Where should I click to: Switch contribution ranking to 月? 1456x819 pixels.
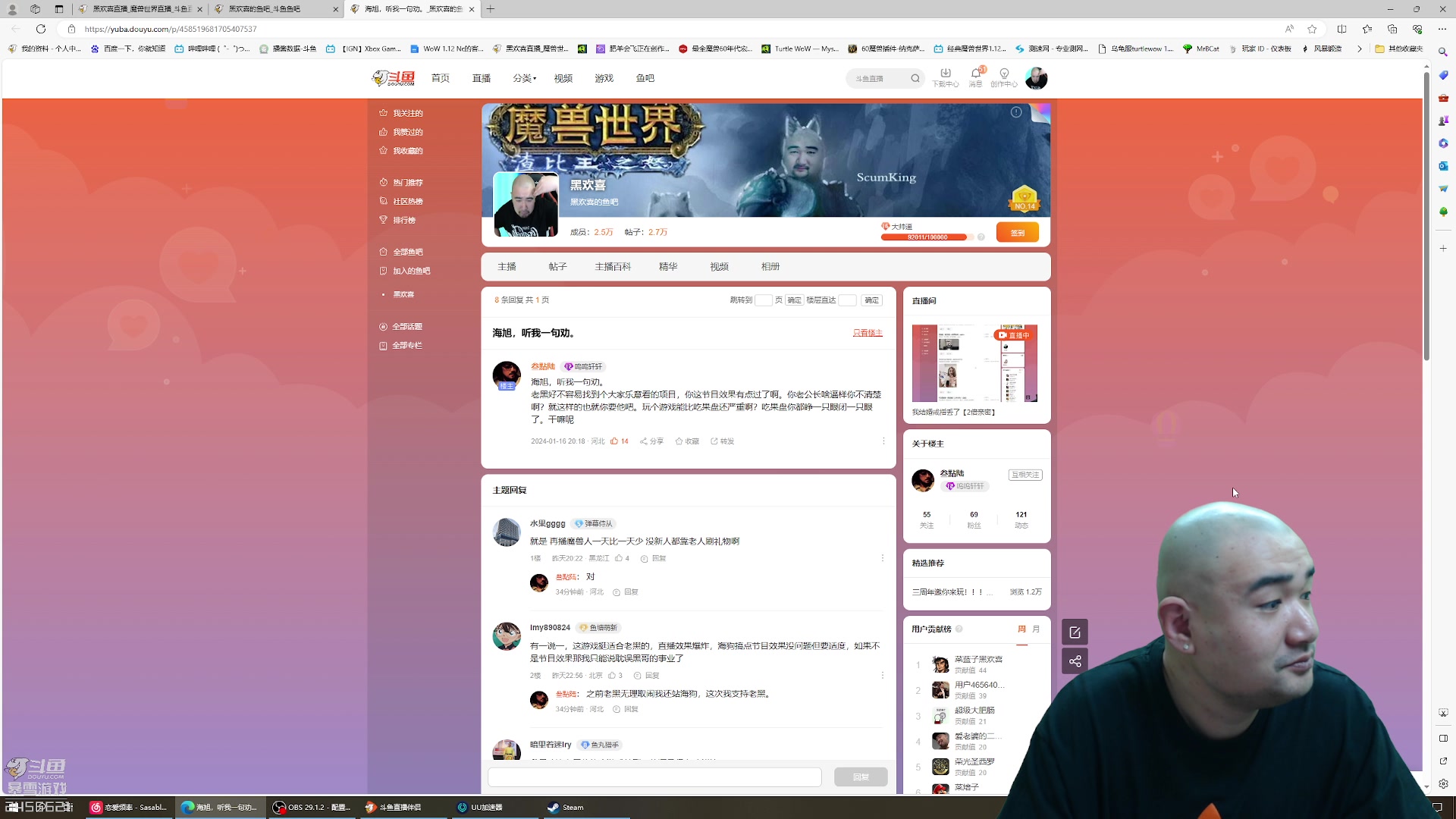[x=1036, y=629]
